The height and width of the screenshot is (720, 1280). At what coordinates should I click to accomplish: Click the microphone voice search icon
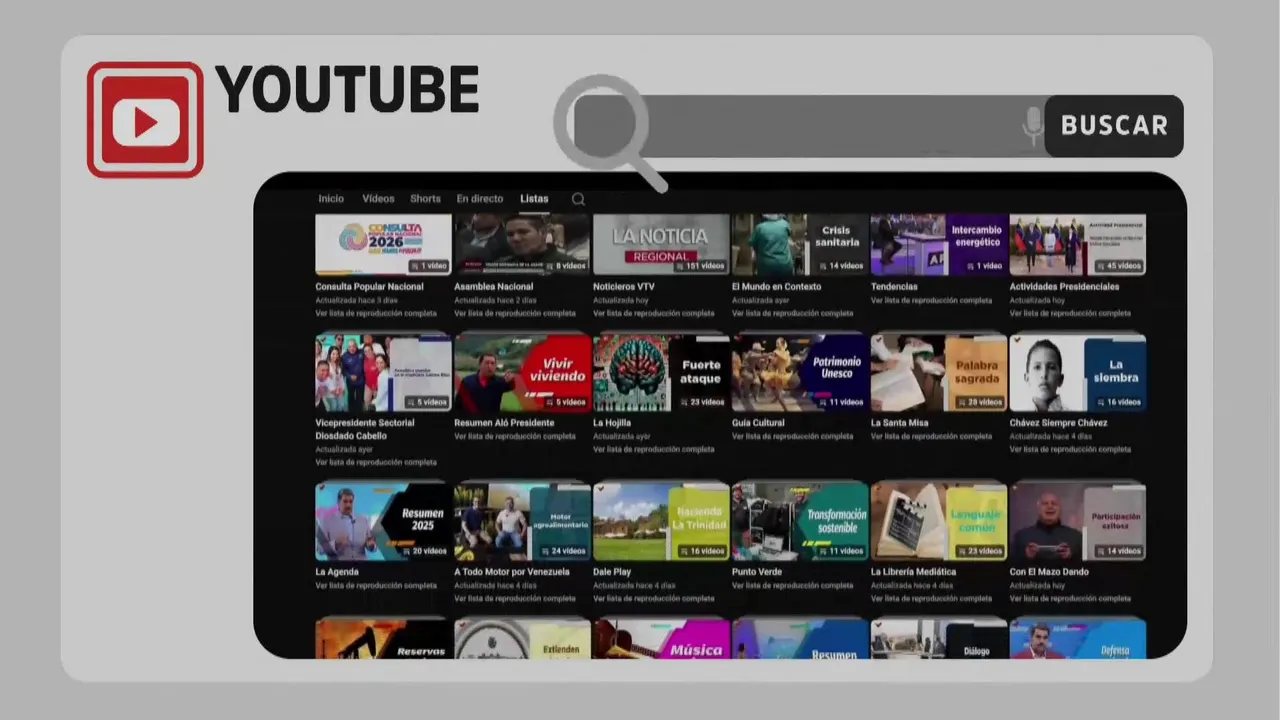1033,126
